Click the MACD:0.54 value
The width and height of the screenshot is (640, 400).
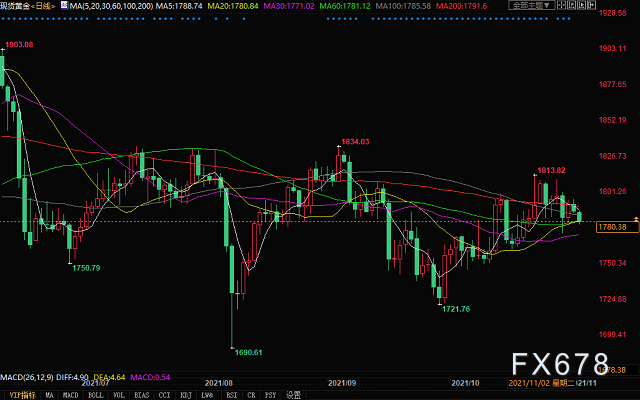(150, 377)
